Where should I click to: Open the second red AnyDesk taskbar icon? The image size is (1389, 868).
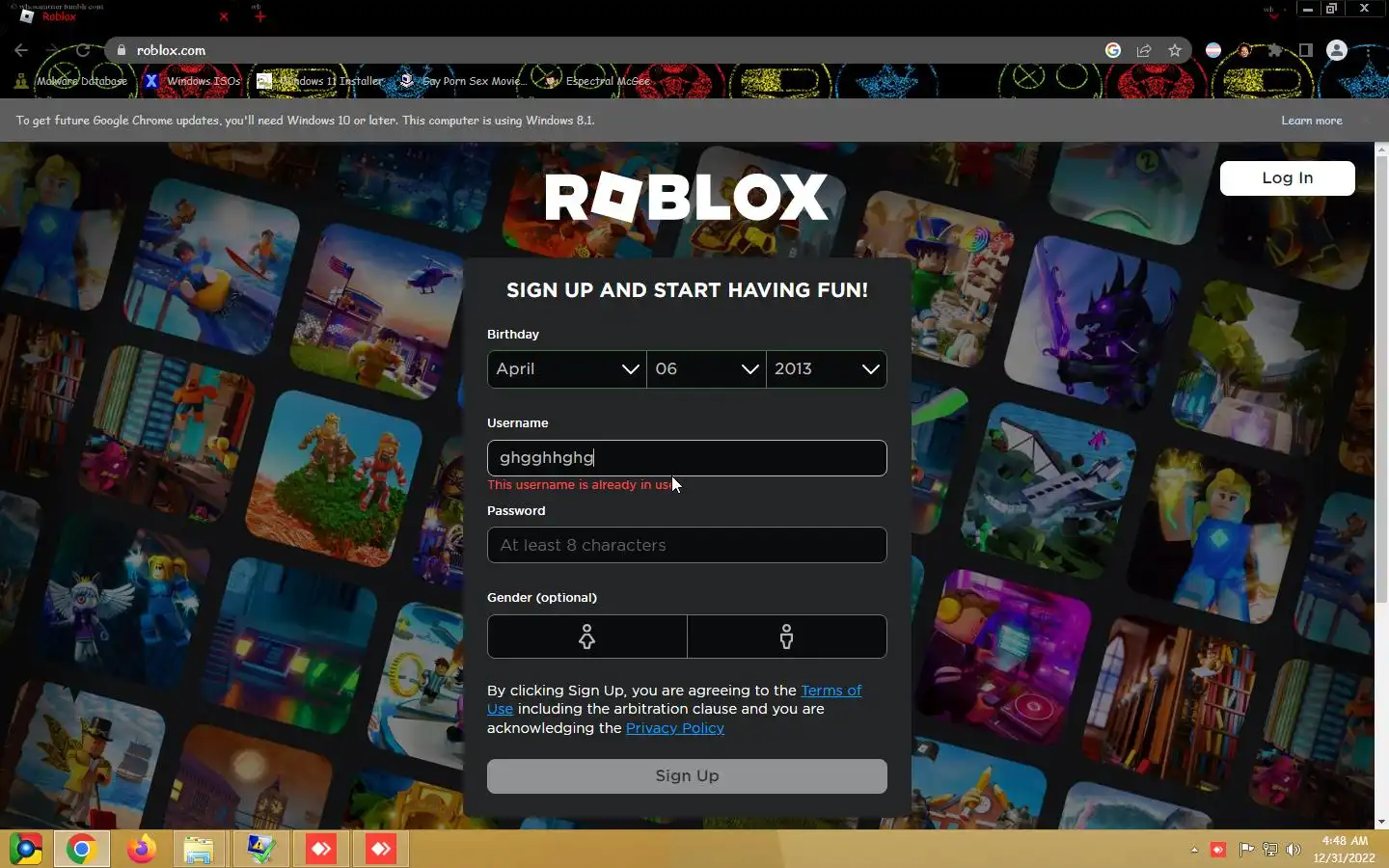pyautogui.click(x=381, y=850)
